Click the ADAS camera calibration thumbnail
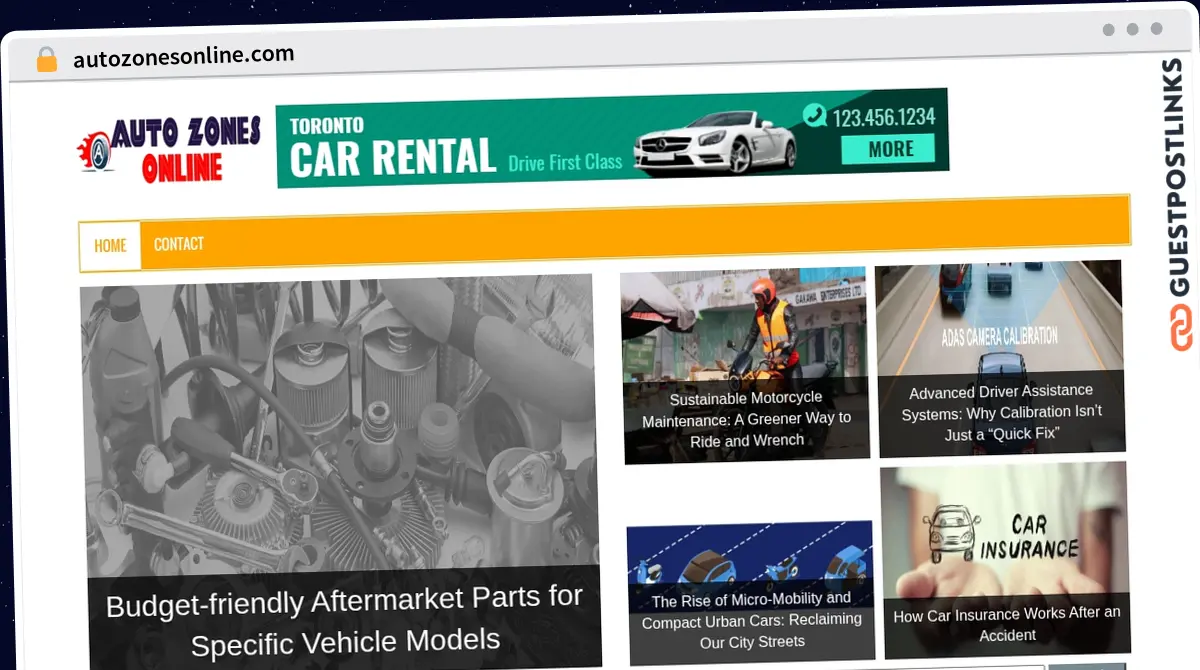Screen dimensions: 1200x670 coord(999,317)
